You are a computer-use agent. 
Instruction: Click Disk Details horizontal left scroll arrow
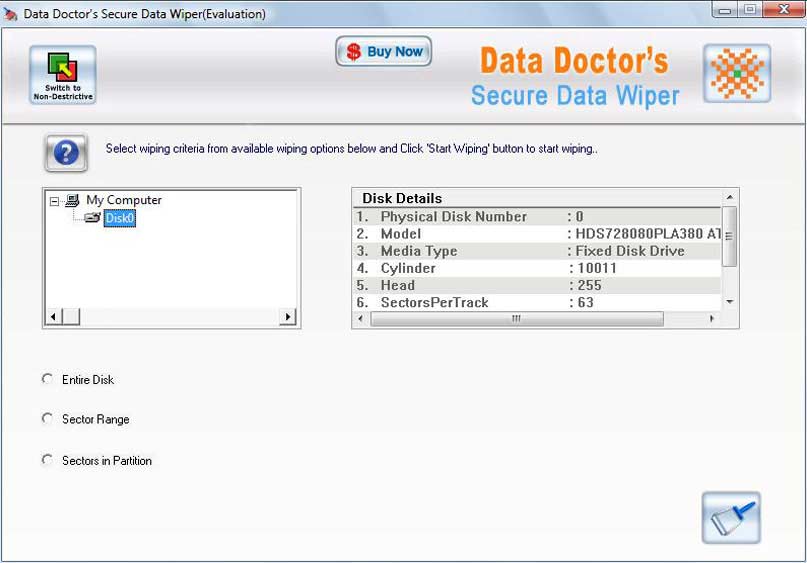(x=360, y=319)
